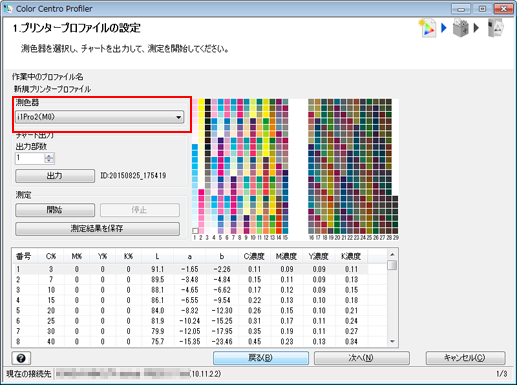Save results with 測定結果を保存 button
517x385 pixels.
point(97,229)
